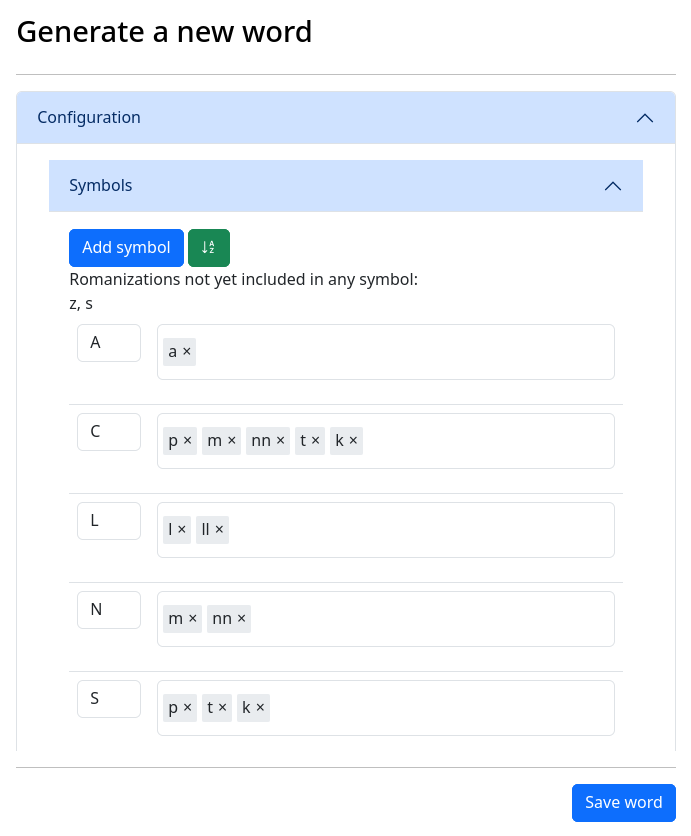Collapse the Symbols section chevron
691x836 pixels.
pos(613,186)
